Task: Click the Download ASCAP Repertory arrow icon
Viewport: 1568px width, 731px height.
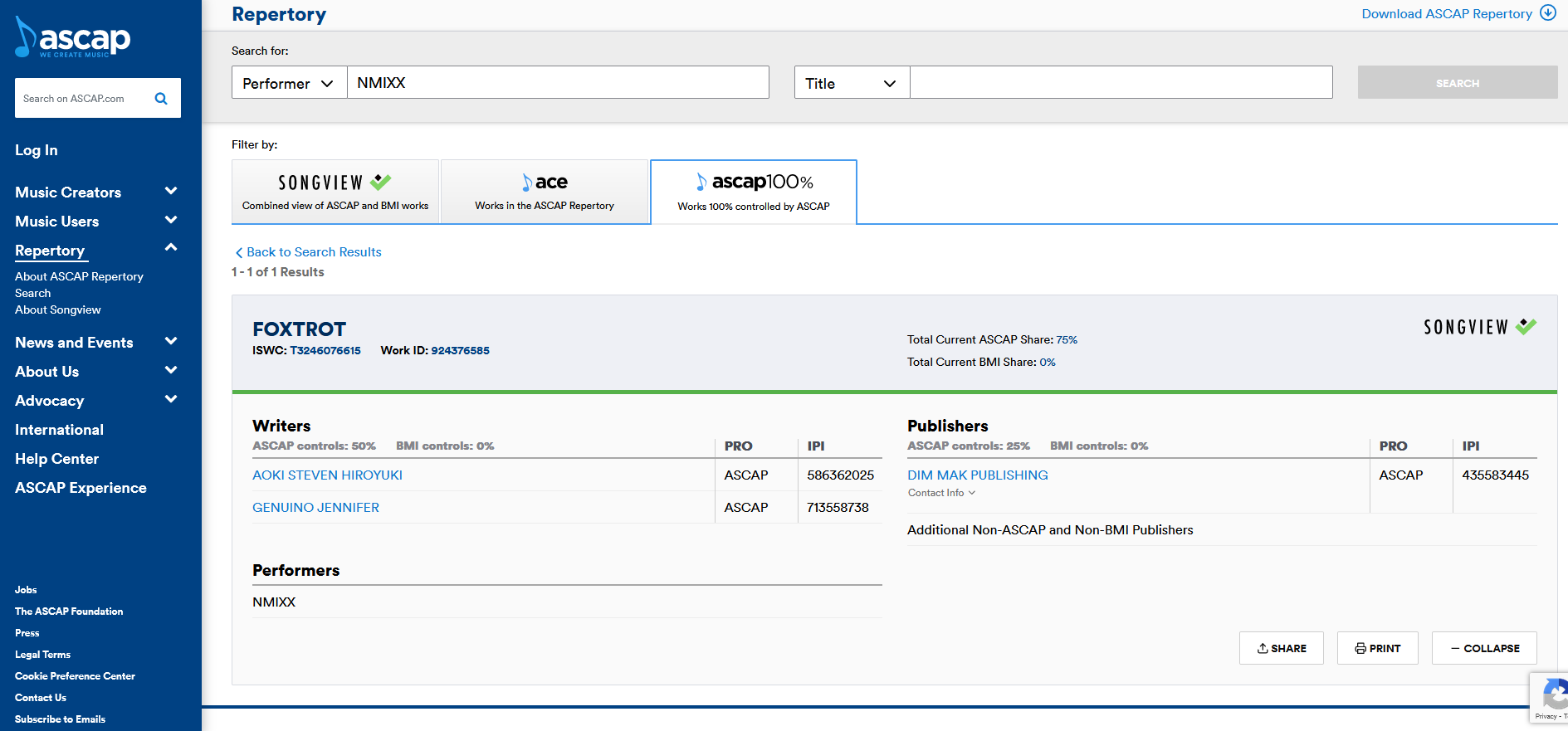Action: point(1548,12)
